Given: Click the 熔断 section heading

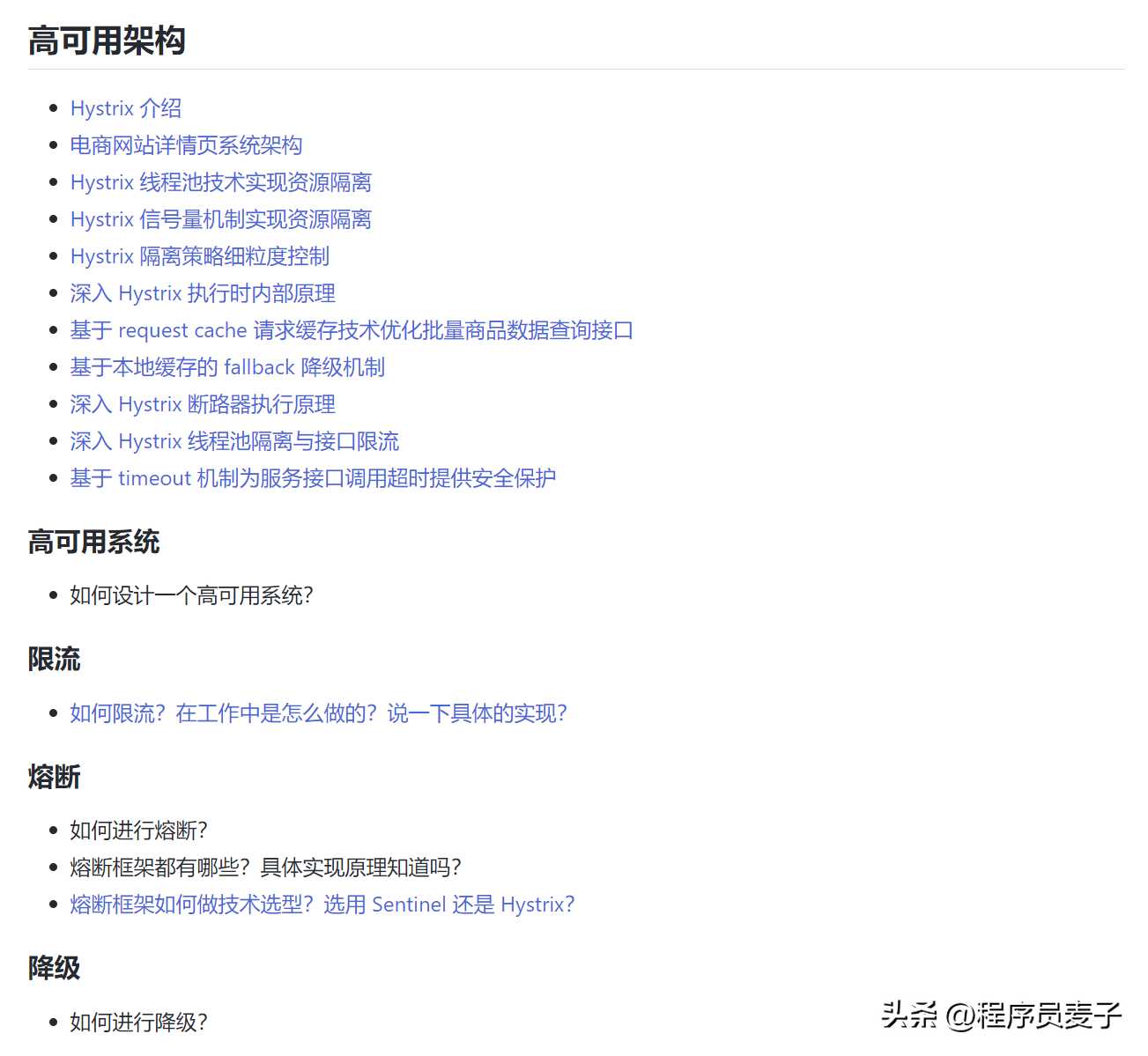Looking at the screenshot, I should coord(55,777).
